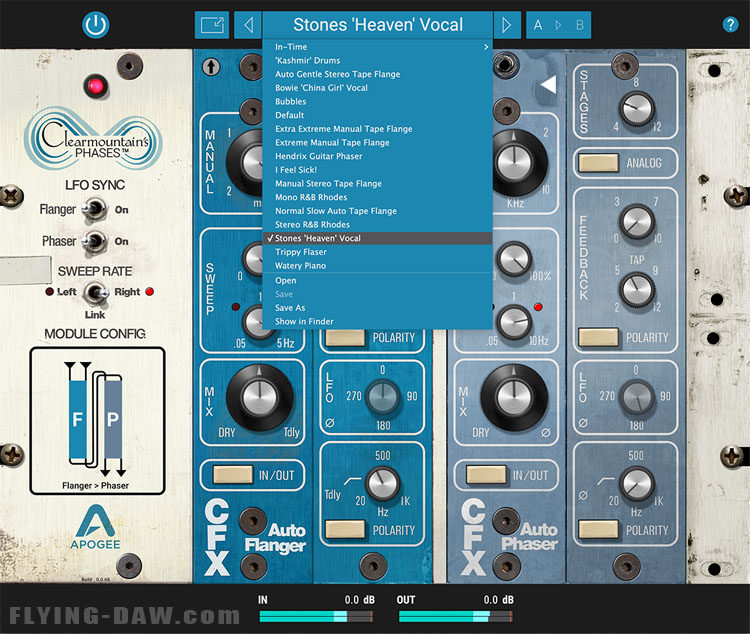Click Open in the preset menu

pos(377,280)
